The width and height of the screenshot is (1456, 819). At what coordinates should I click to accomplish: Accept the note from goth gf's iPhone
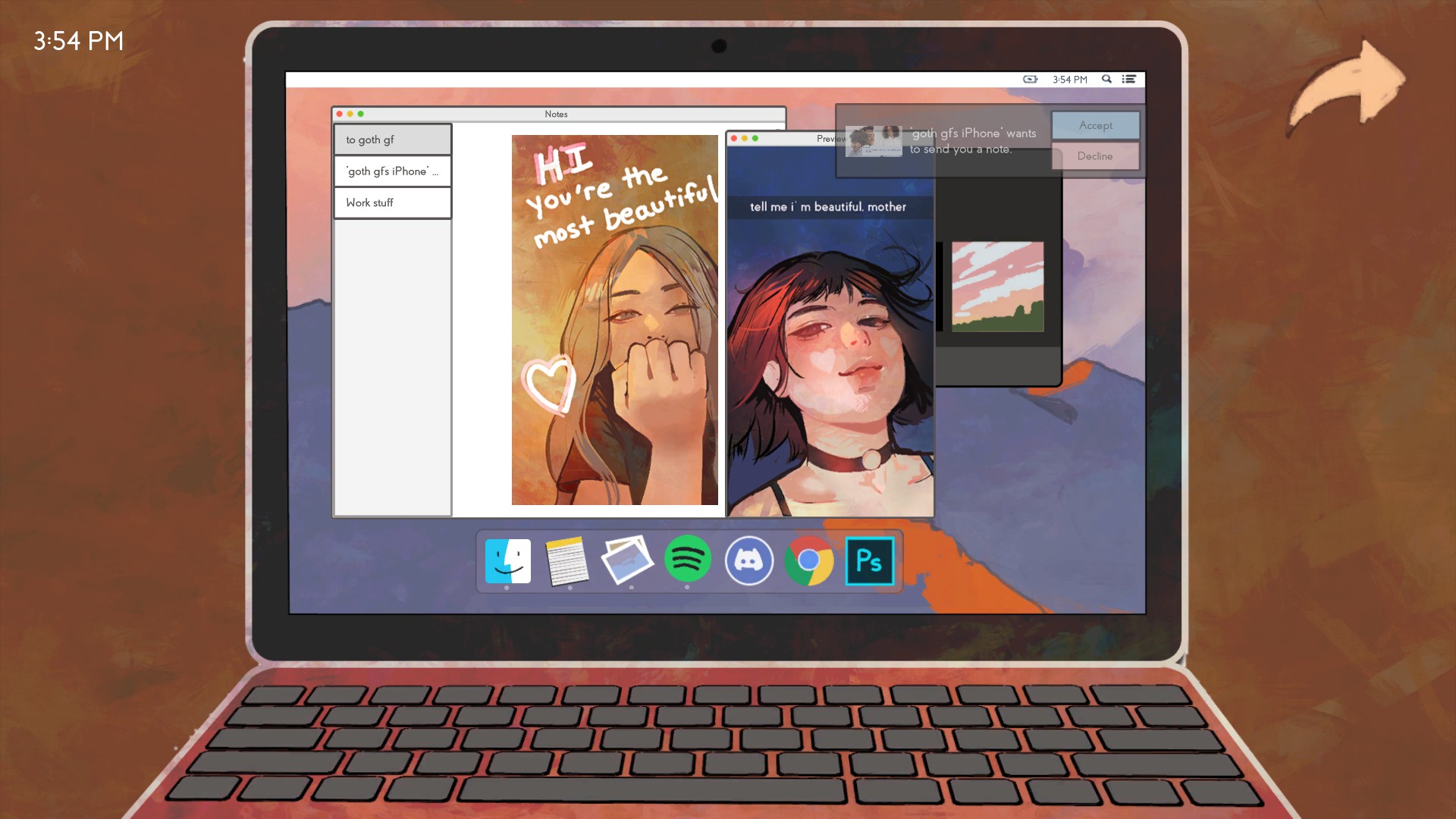pos(1096,125)
